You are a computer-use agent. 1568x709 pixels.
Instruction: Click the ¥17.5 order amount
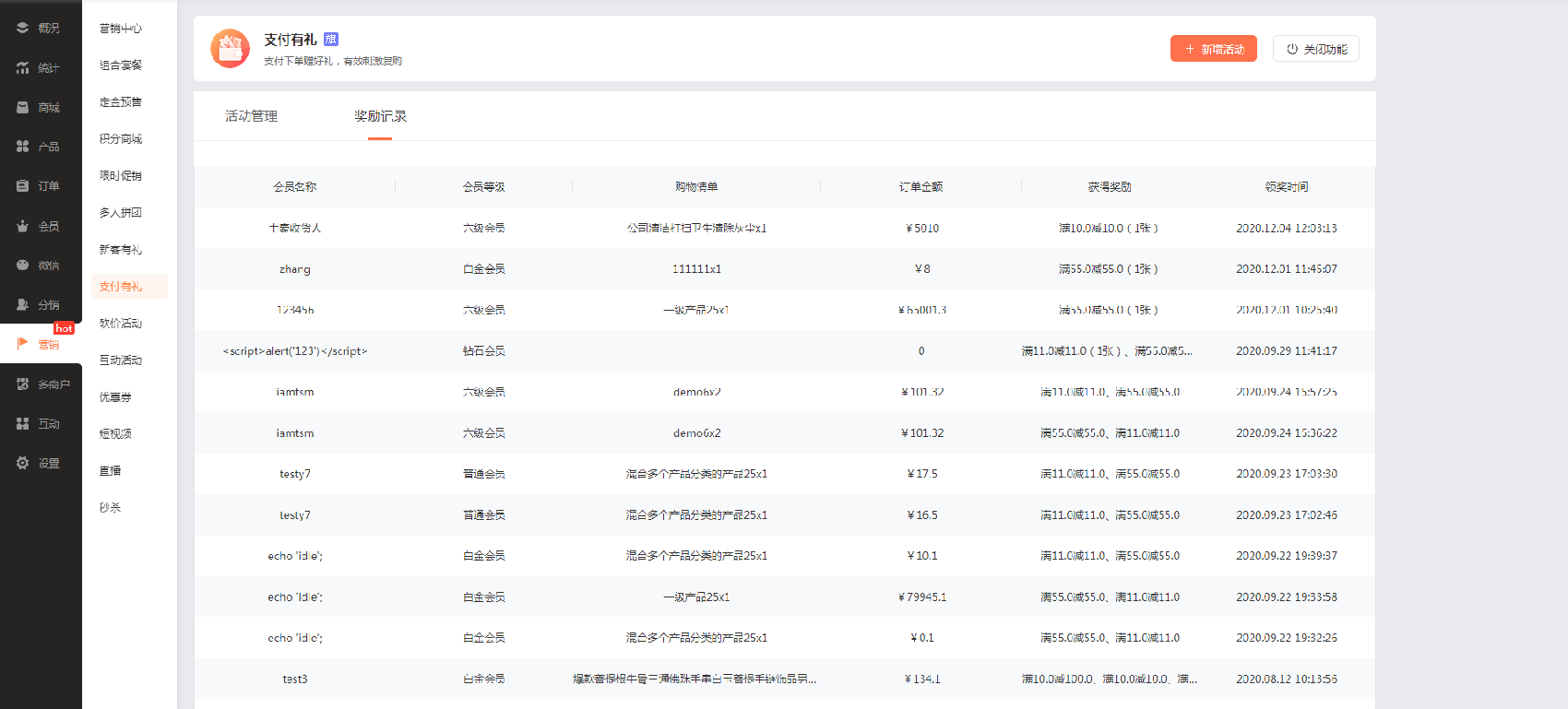point(922,474)
